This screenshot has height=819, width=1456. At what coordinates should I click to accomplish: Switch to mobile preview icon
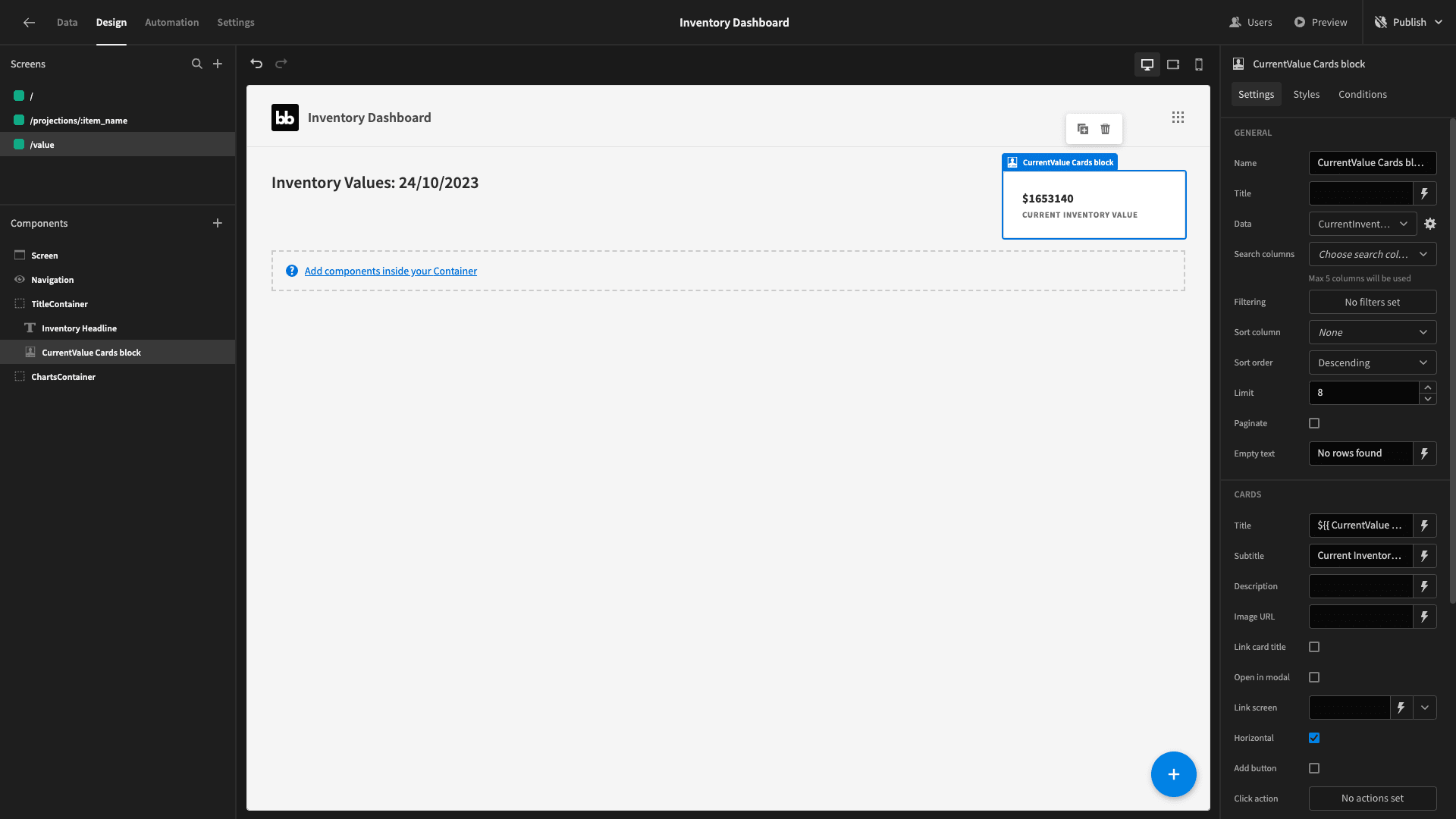tap(1199, 64)
